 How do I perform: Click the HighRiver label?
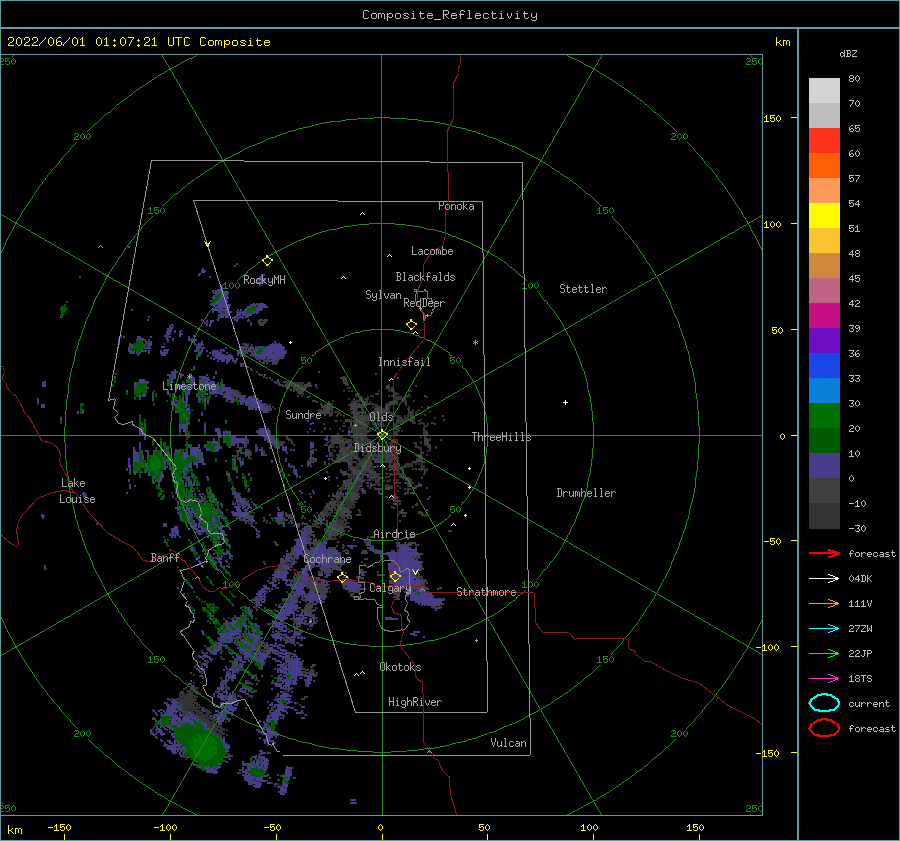coord(415,702)
